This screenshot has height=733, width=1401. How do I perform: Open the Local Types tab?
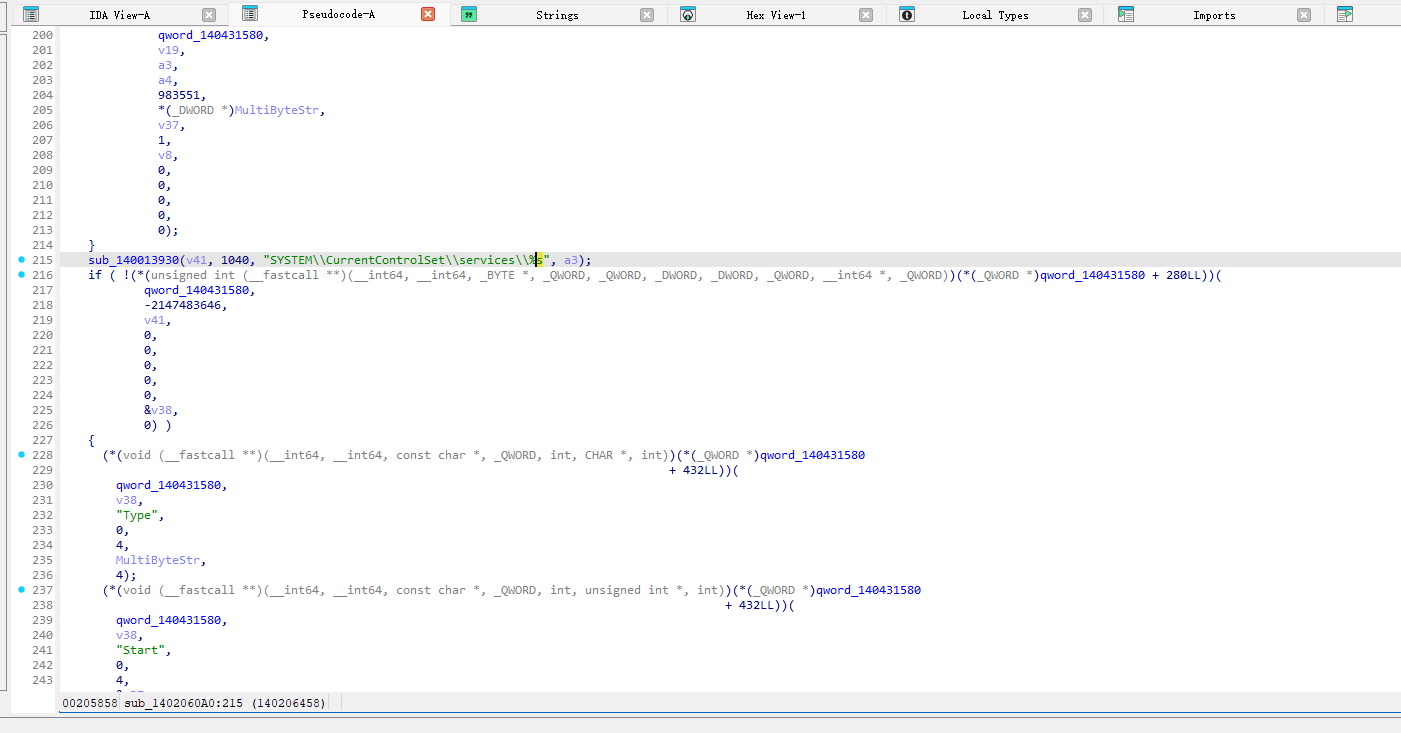995,15
